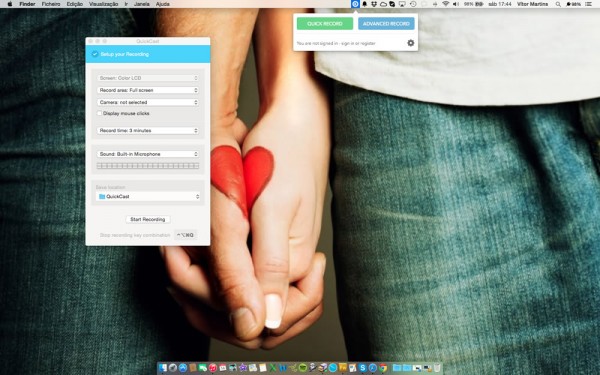Launch iMovie star icon in Dock
600x375 pixels.
[243, 368]
